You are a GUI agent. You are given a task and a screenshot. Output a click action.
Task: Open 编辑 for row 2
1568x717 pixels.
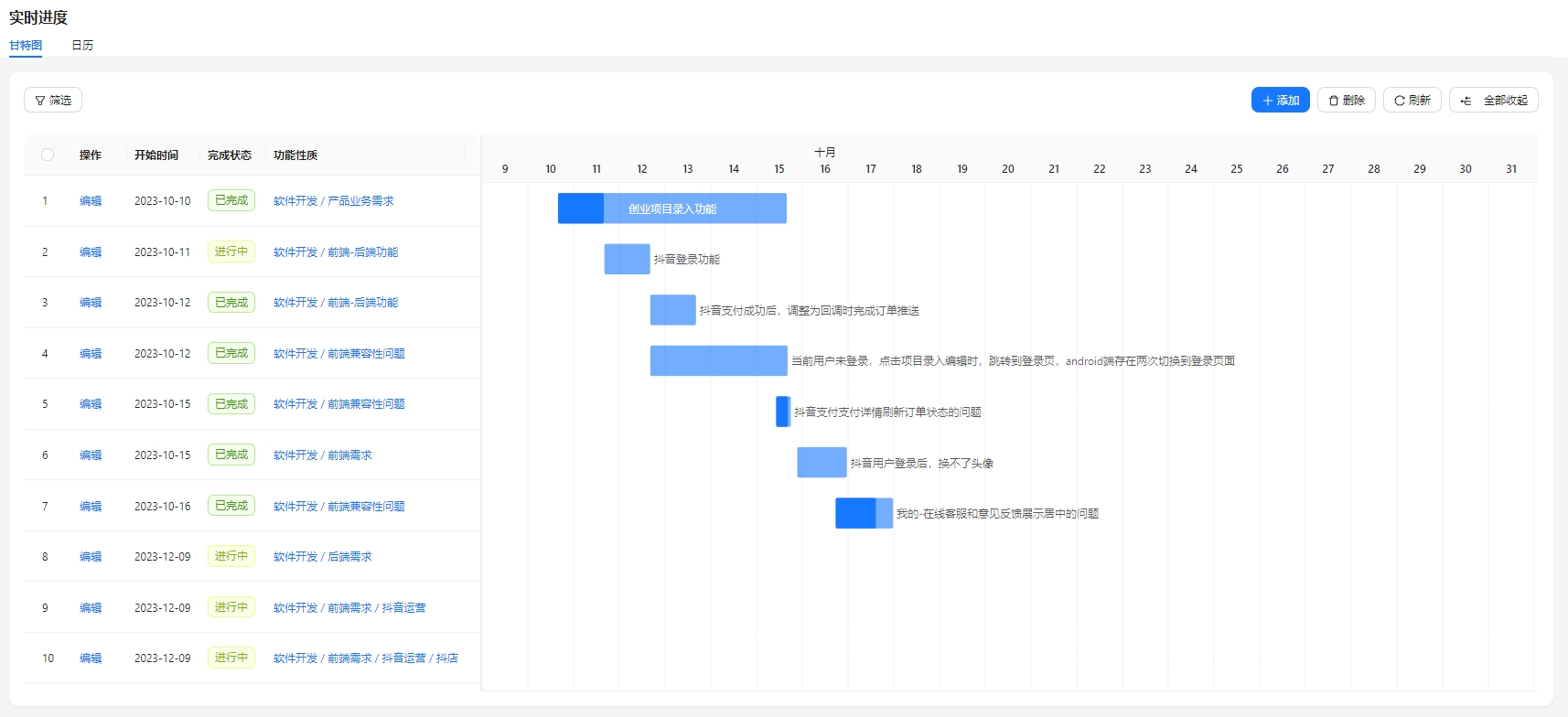91,251
